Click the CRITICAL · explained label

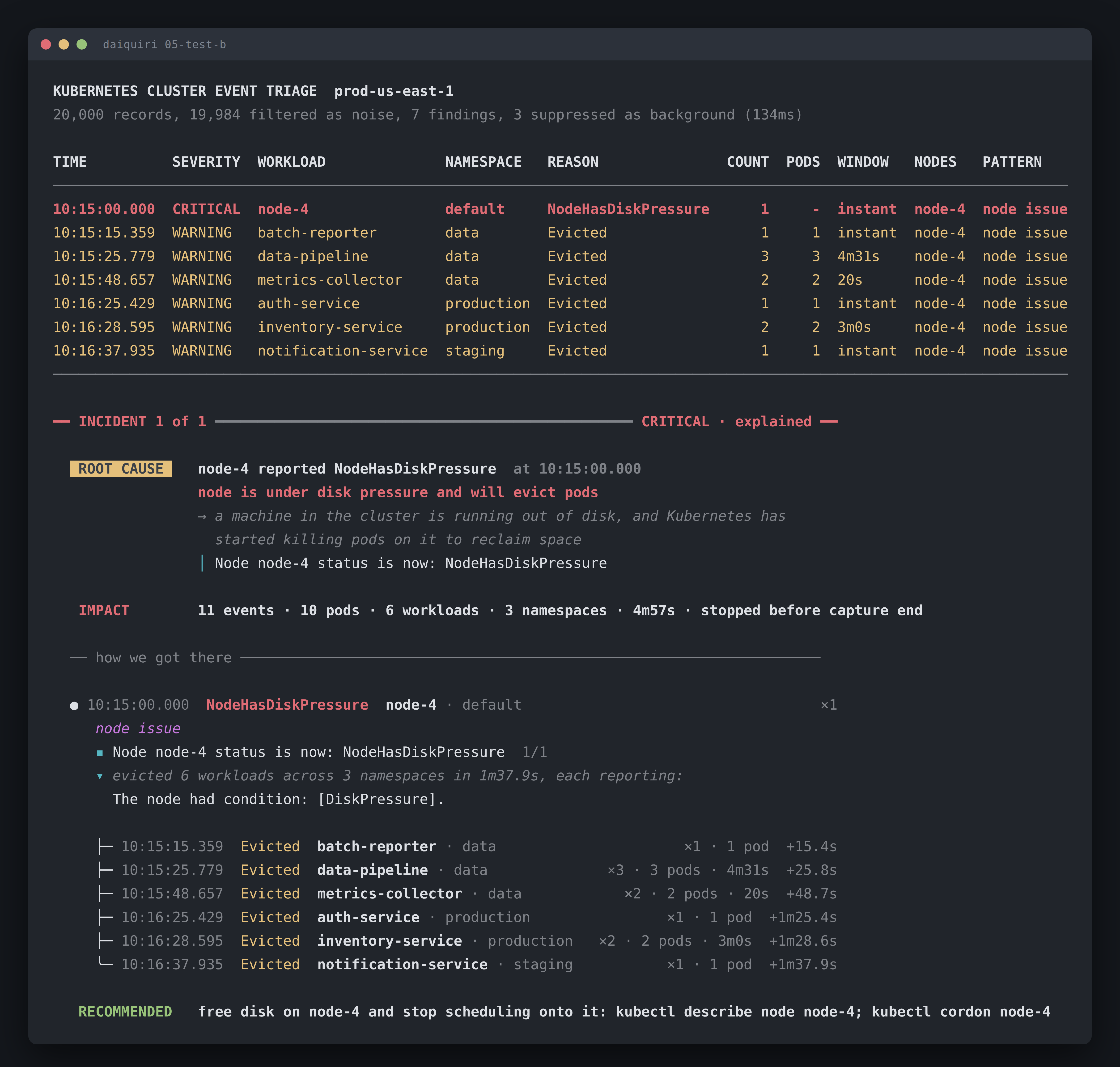[726, 421]
